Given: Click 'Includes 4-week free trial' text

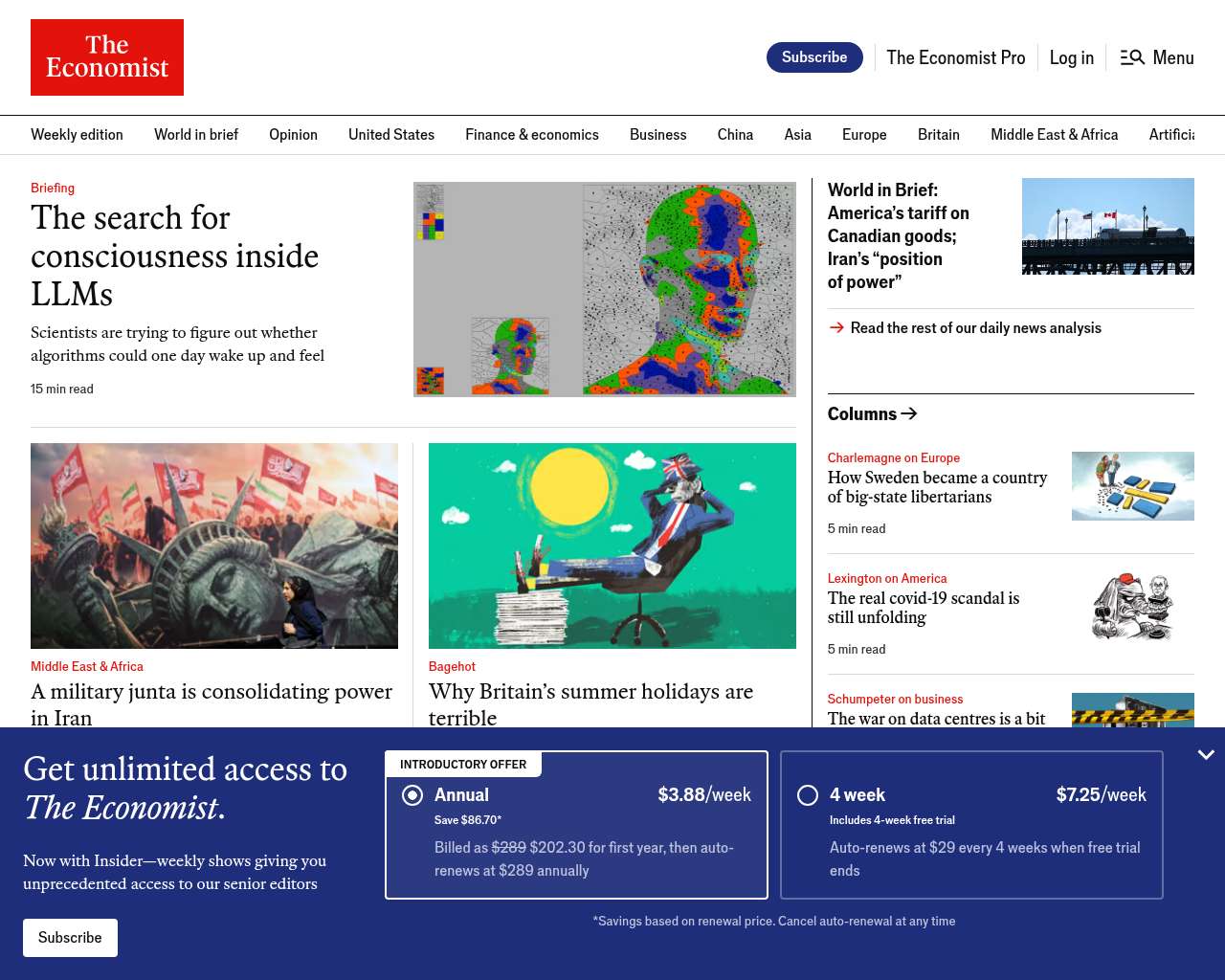Looking at the screenshot, I should point(892,820).
